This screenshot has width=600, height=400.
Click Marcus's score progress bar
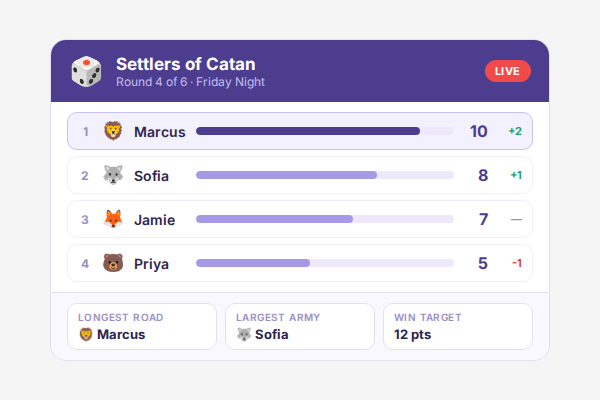point(324,131)
